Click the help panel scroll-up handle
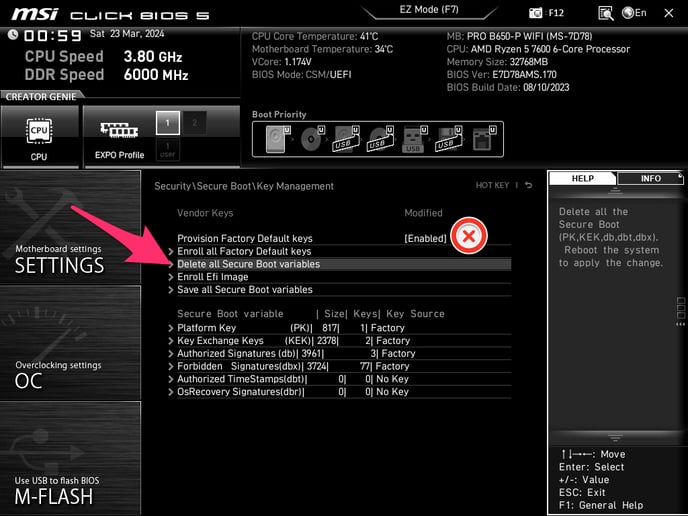 pos(615,190)
